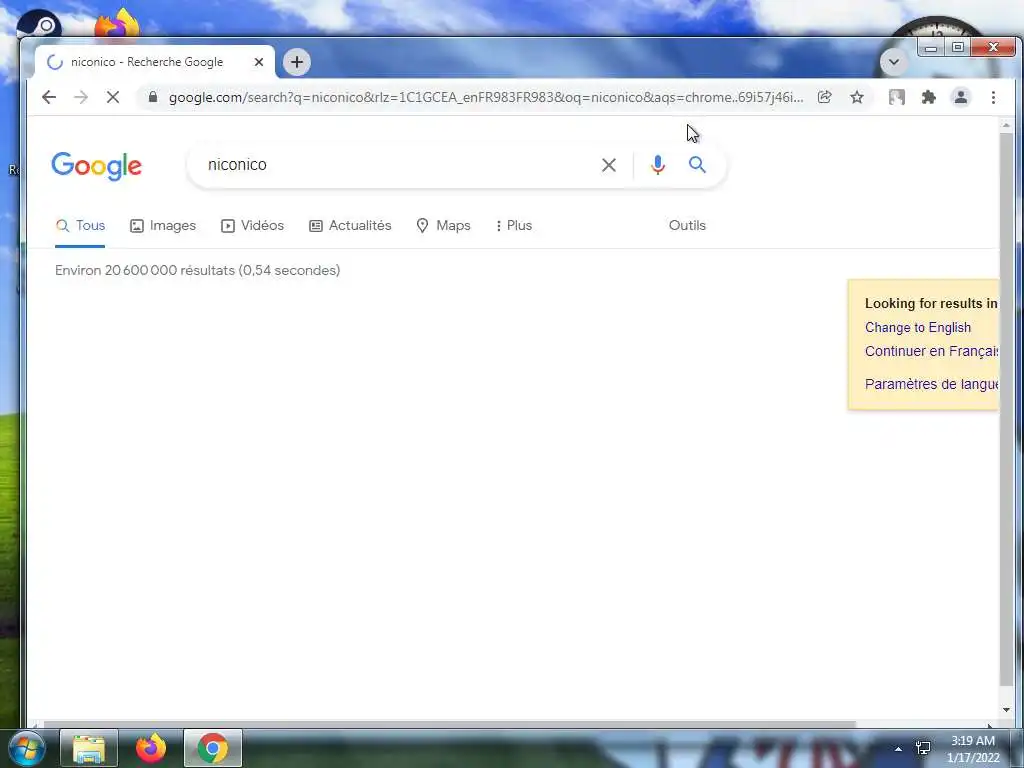Expand the tab search dropdown
Screen dimensions: 1024x768
coord(894,62)
